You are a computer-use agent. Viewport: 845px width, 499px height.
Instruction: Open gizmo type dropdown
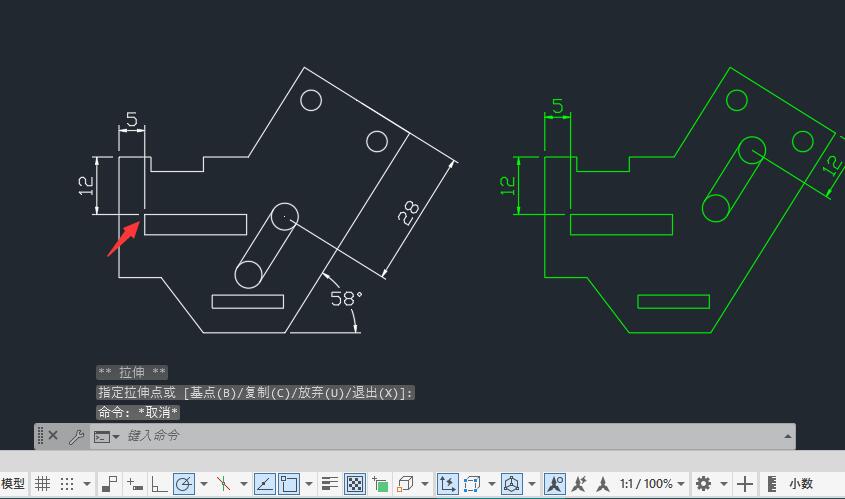532,484
